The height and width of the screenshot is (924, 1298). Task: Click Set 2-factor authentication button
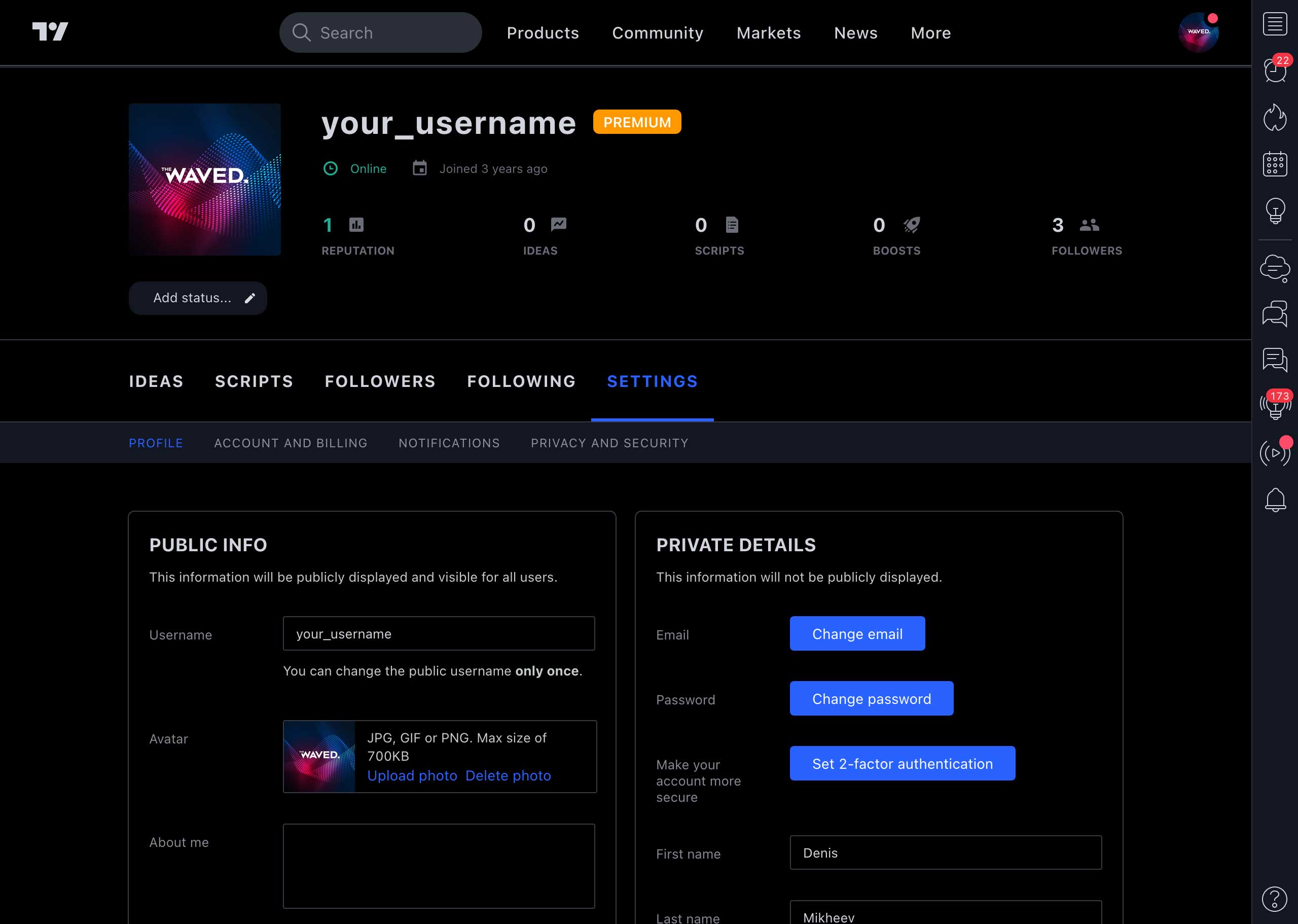click(902, 763)
